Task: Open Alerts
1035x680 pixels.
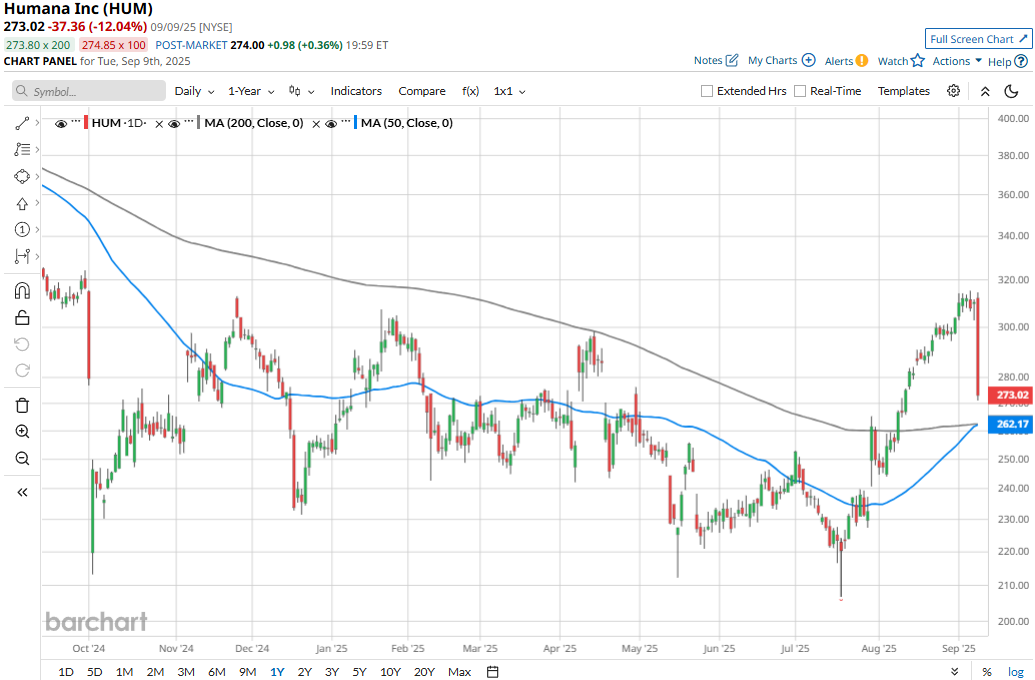Action: pyautogui.click(x=846, y=61)
